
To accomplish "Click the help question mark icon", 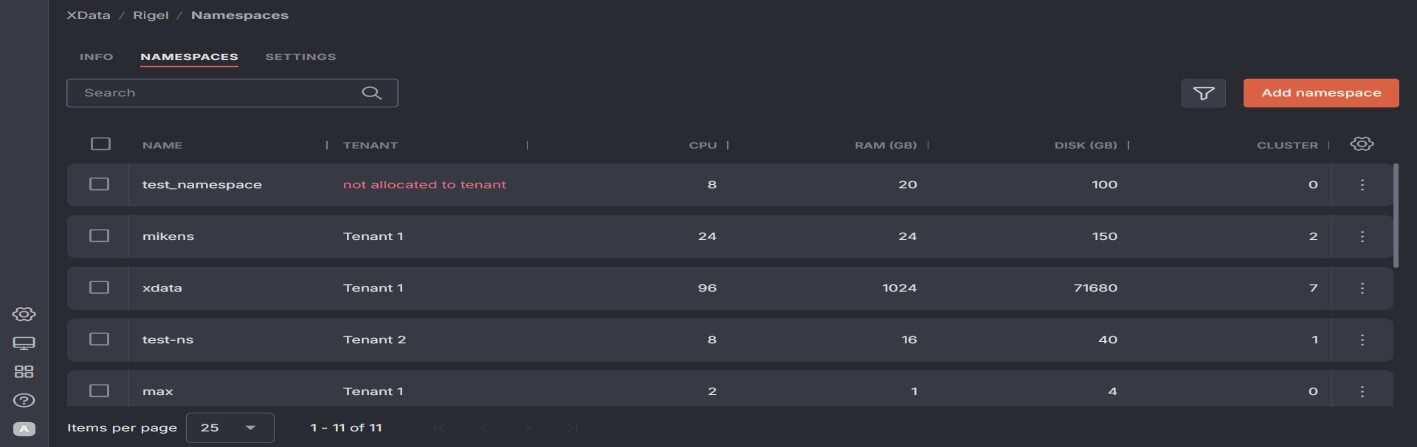I will click(x=24, y=400).
